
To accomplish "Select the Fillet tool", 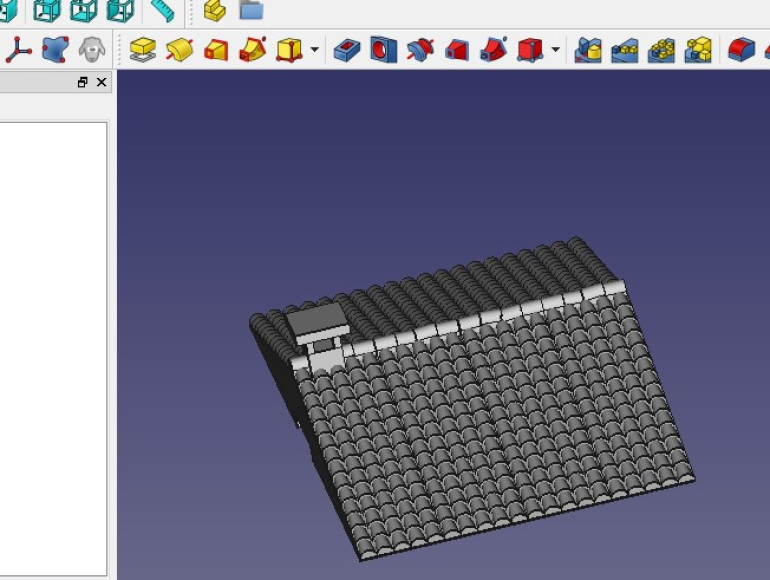I will pyautogui.click(x=741, y=49).
